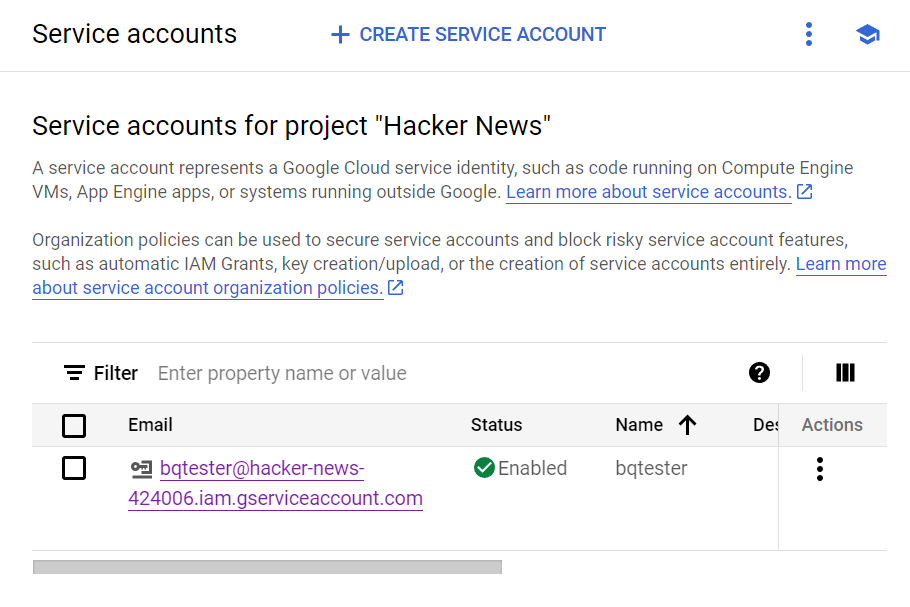Click the plus icon on Create Service Account
This screenshot has width=910, height=607.
coord(340,33)
